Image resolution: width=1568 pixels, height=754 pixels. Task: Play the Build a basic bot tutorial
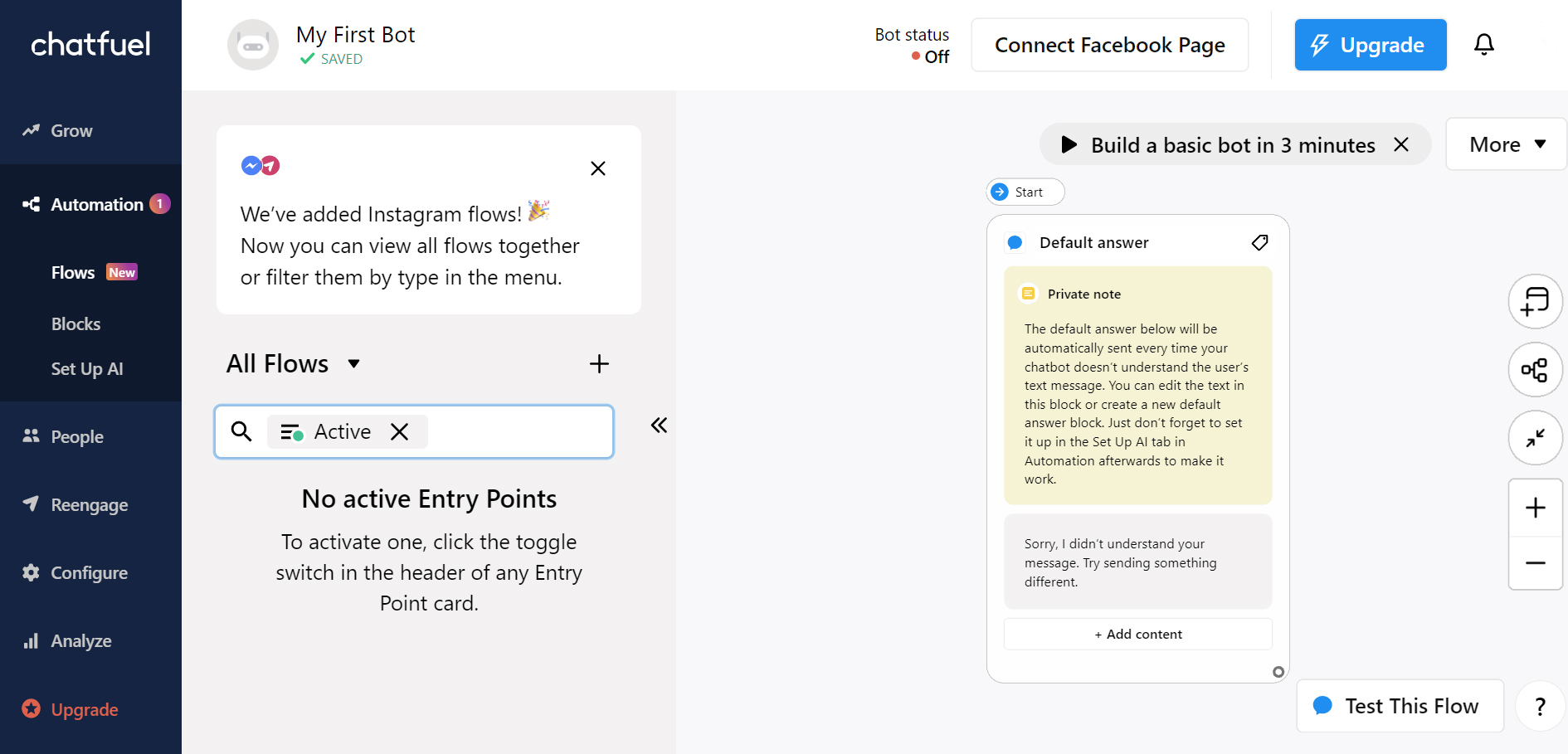(x=1069, y=145)
